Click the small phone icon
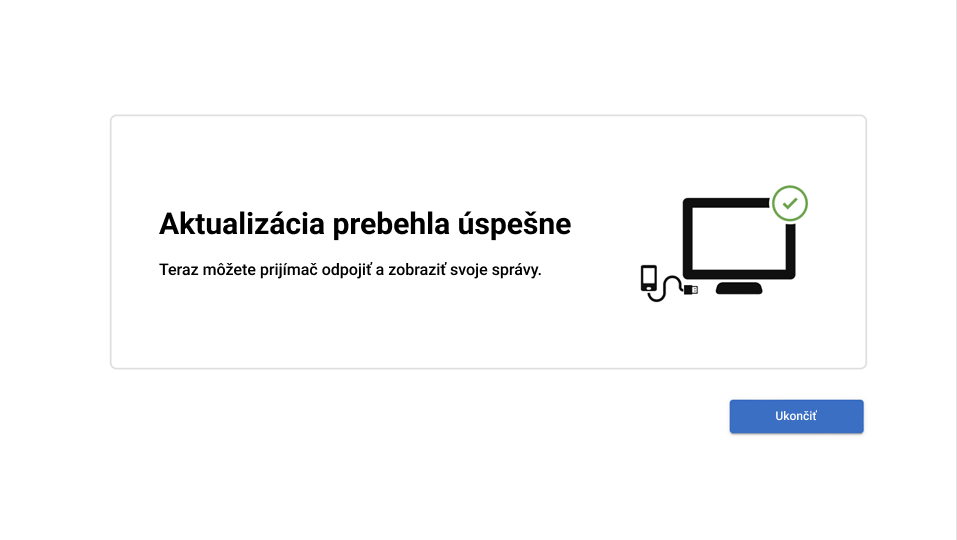The width and height of the screenshot is (957, 540). (x=648, y=278)
